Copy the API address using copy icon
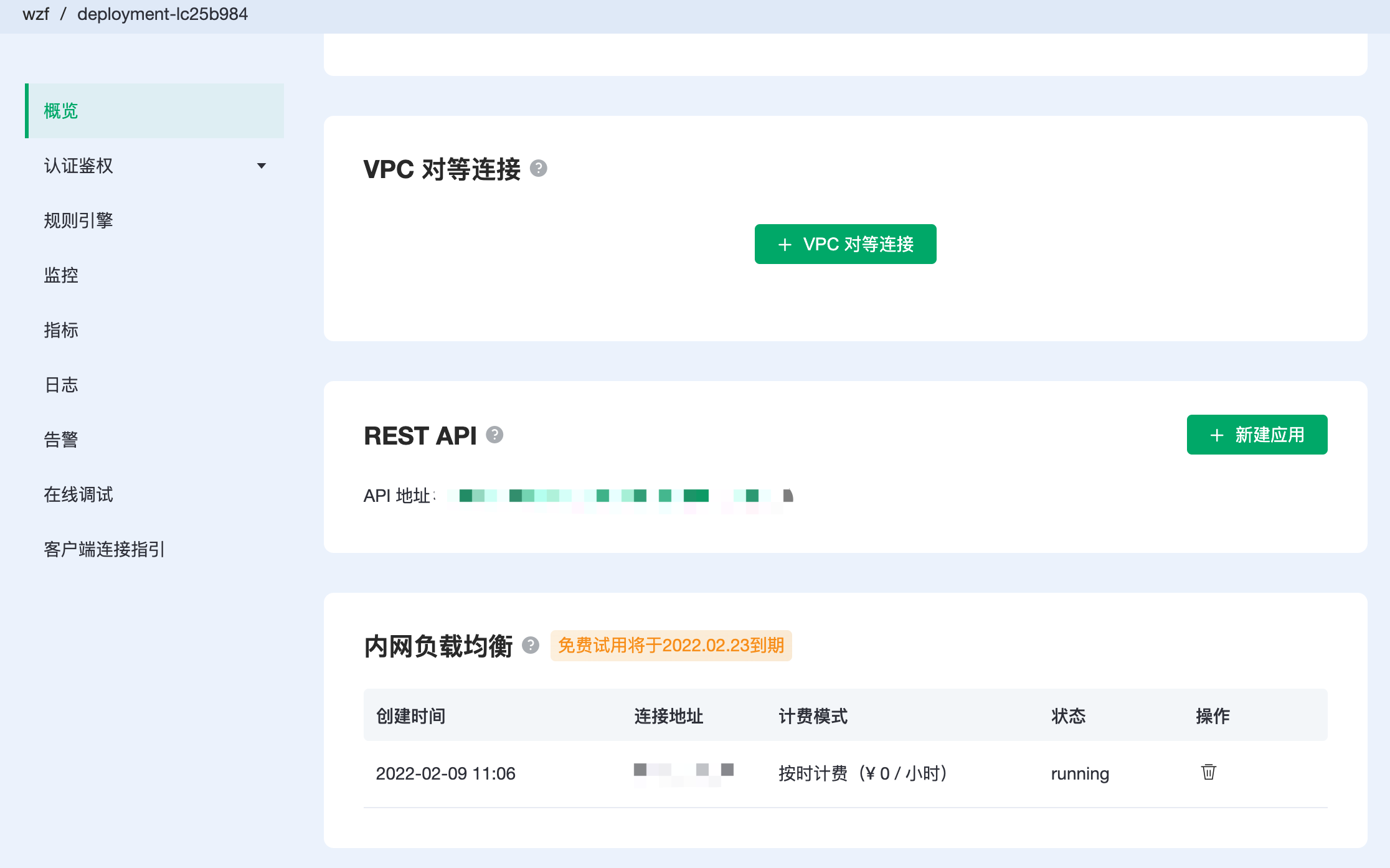The height and width of the screenshot is (868, 1390). (x=788, y=496)
